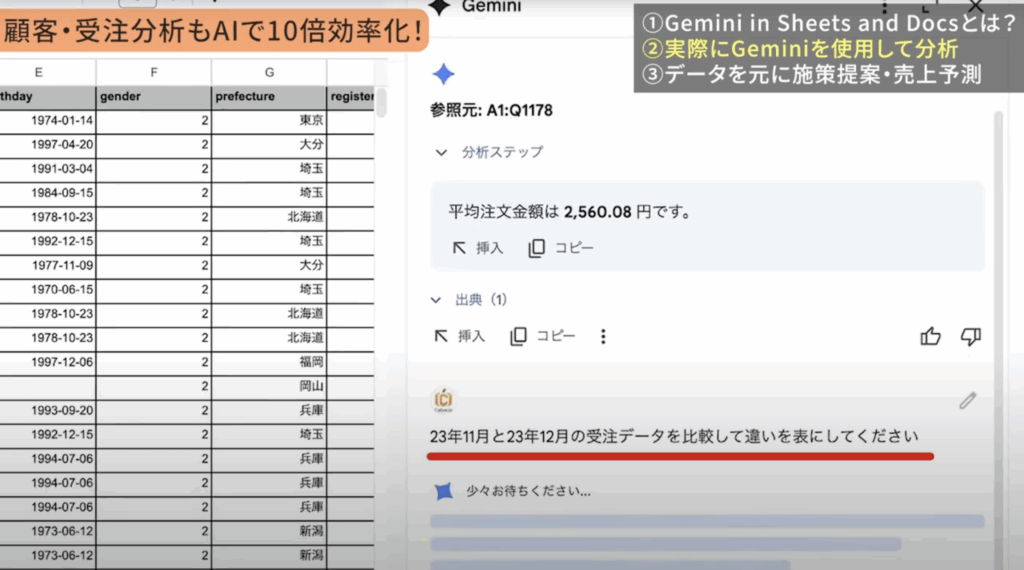Click the Gemini sparkle logo in the panel header
This screenshot has width=1024, height=570.
coord(439,6)
